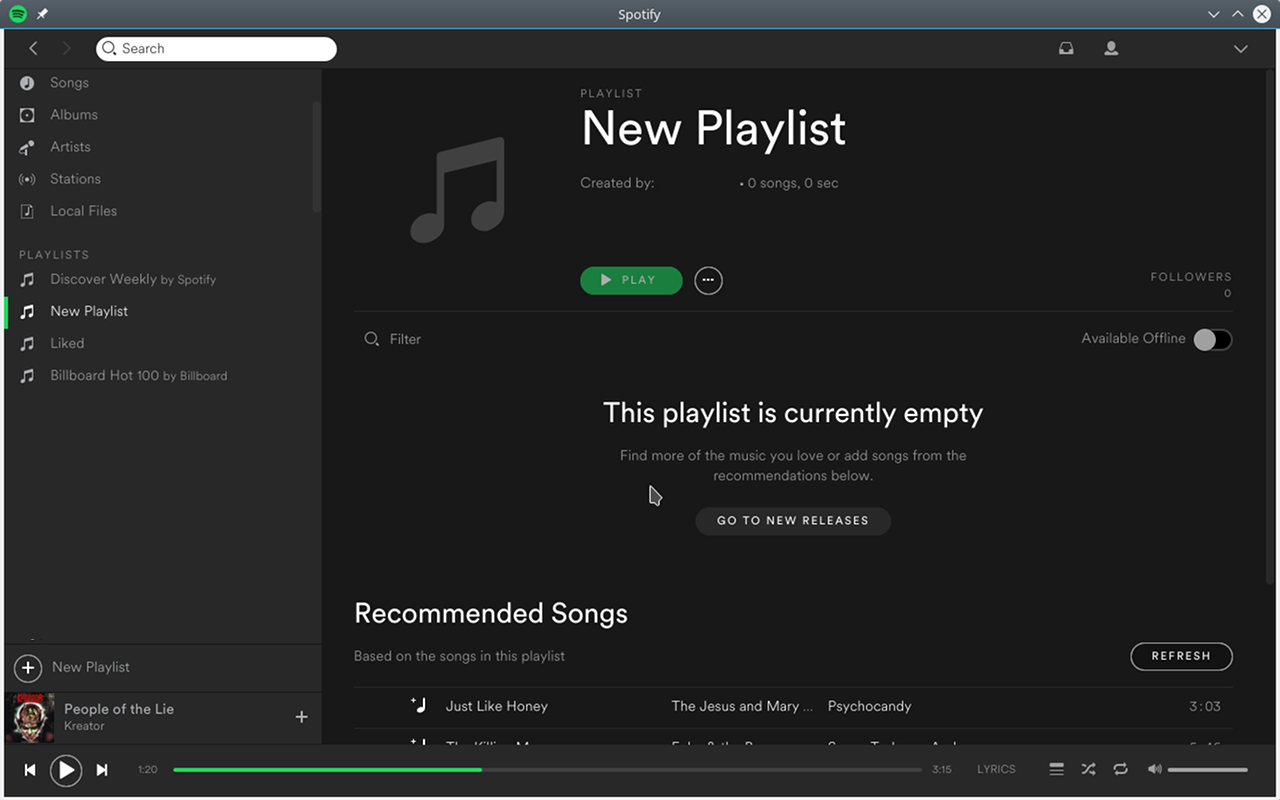This screenshot has height=800, width=1280.
Task: Open the playlist more options ellipsis
Action: 708,280
